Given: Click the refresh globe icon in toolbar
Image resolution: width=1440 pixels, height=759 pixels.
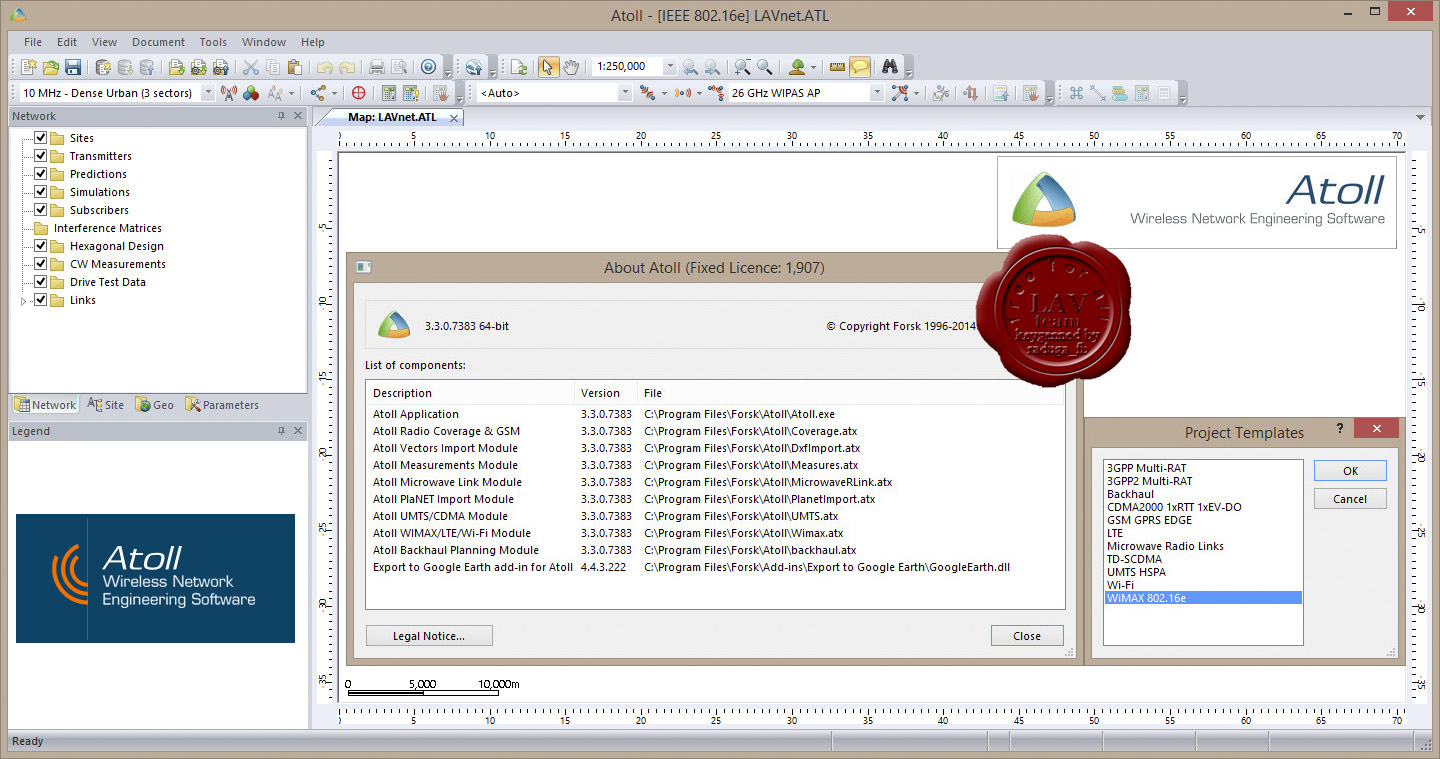Looking at the screenshot, I should pyautogui.click(x=473, y=67).
